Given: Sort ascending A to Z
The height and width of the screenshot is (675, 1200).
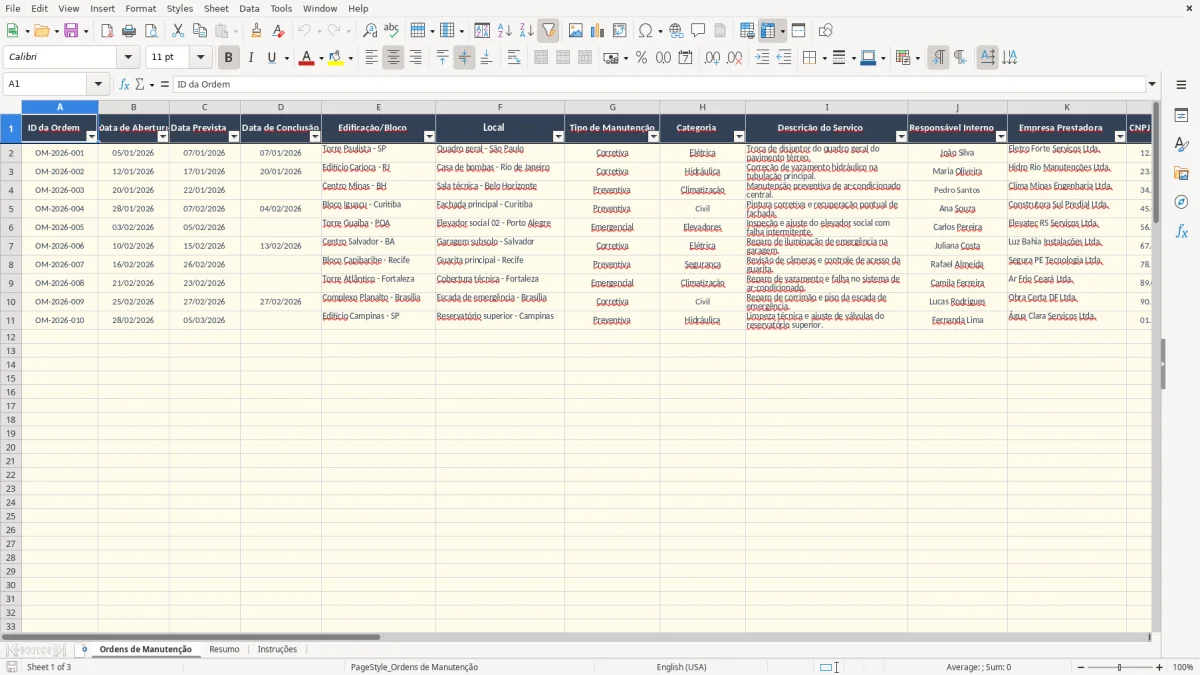Looking at the screenshot, I should (x=505, y=31).
